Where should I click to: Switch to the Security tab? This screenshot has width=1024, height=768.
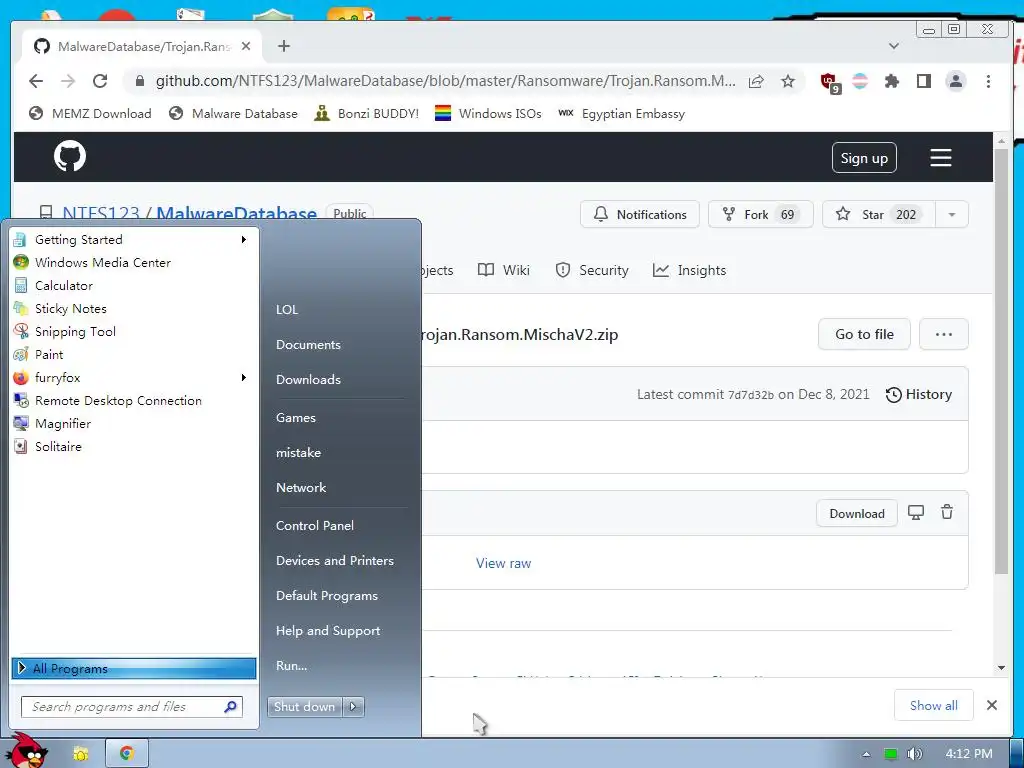pos(592,270)
